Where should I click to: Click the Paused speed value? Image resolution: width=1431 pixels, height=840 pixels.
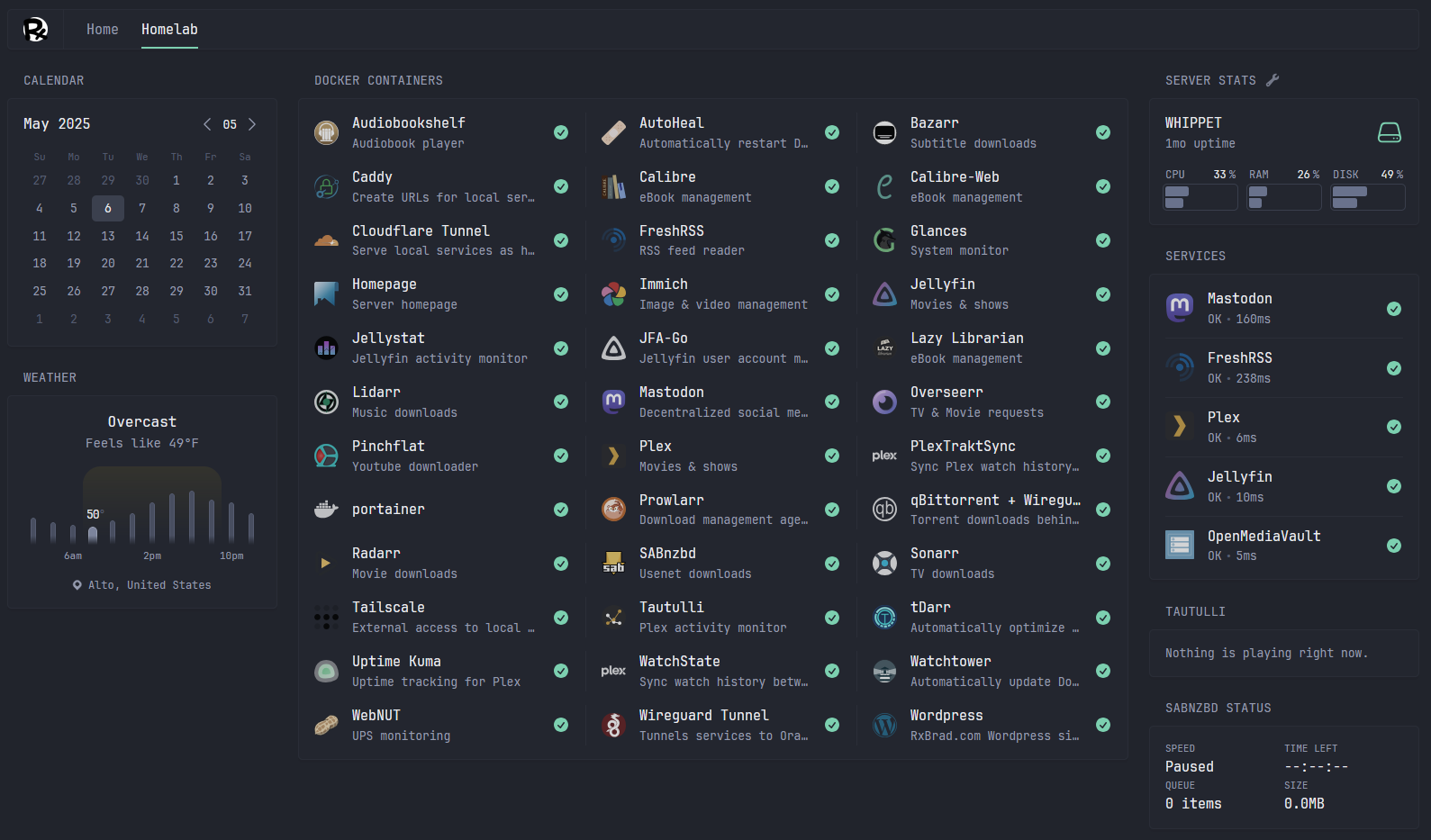1190,767
